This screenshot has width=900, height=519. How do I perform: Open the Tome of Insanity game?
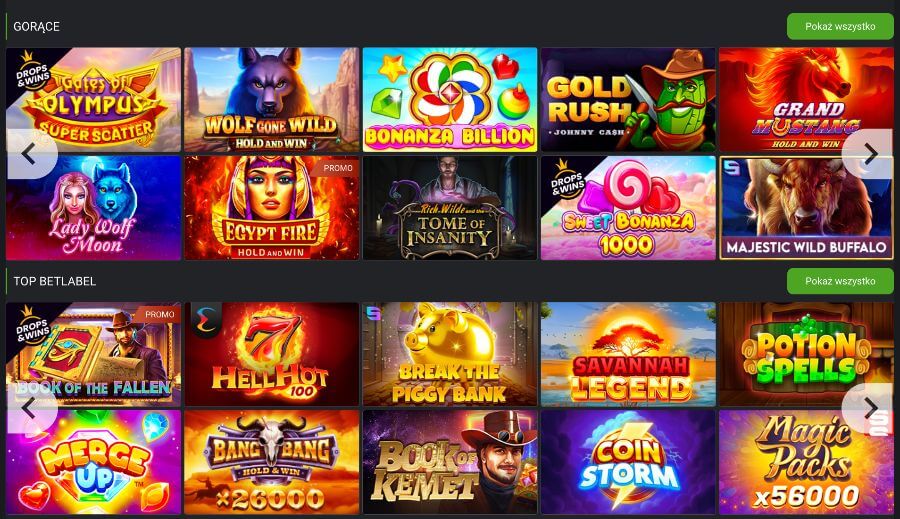click(x=450, y=208)
